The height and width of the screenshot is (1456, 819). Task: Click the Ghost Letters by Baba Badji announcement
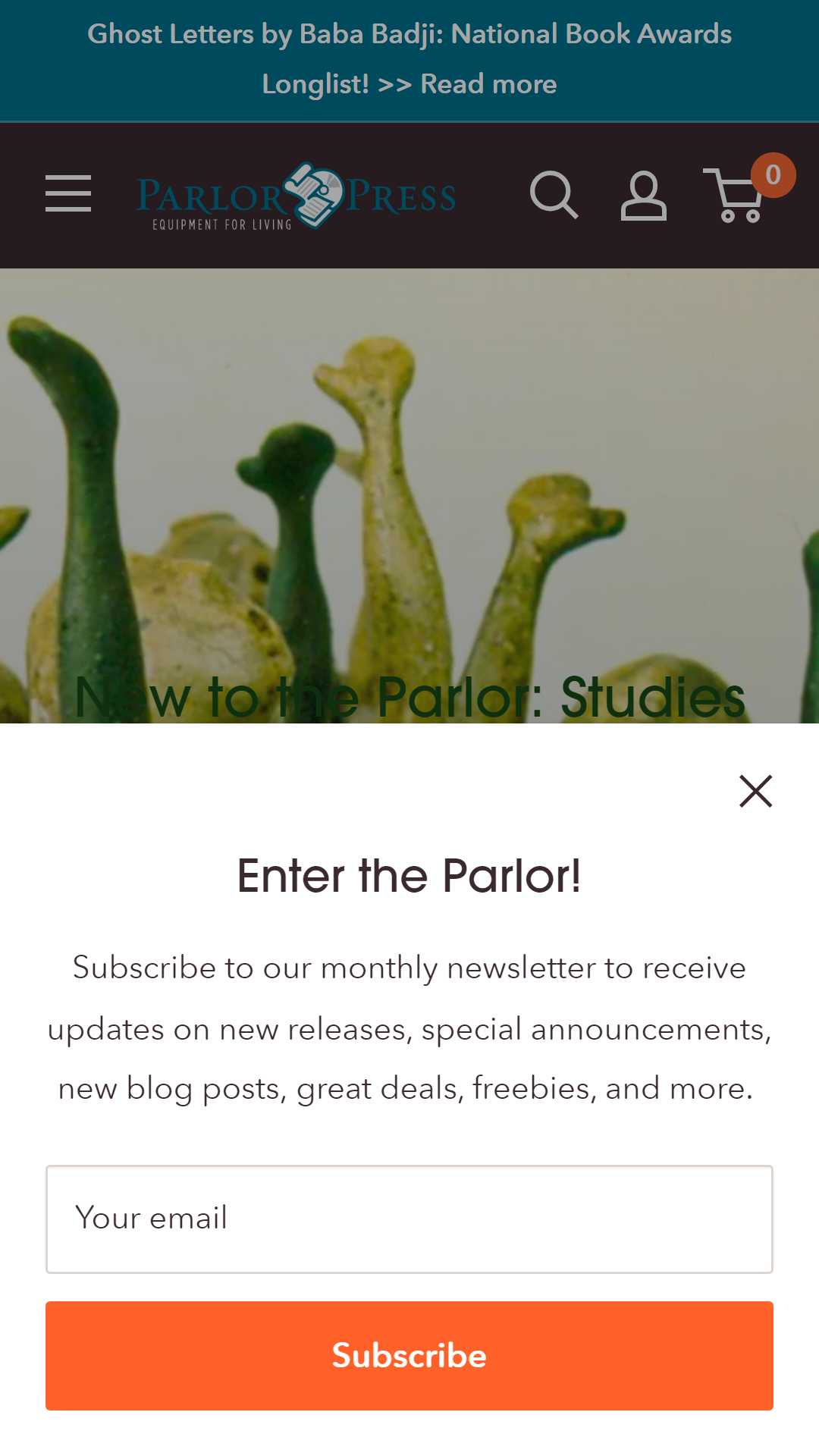(x=409, y=59)
